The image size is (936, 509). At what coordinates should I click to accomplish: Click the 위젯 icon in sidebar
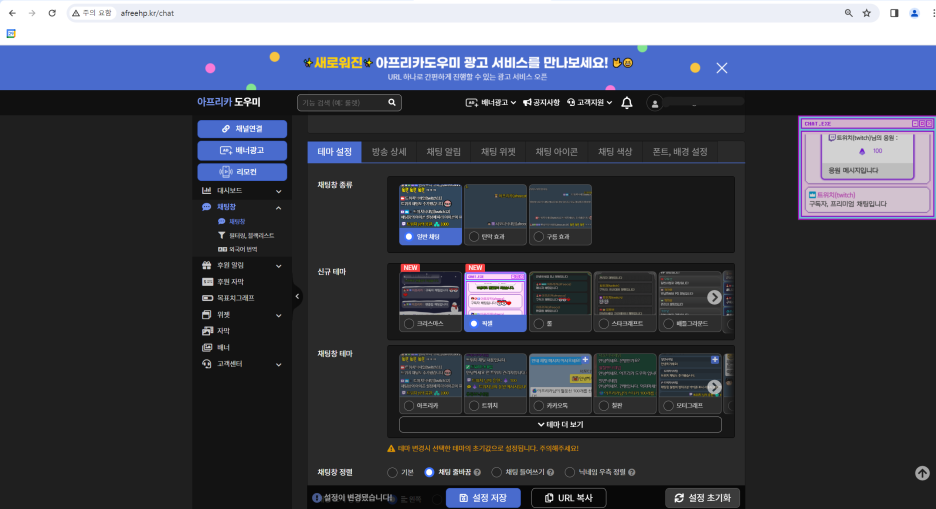207,314
